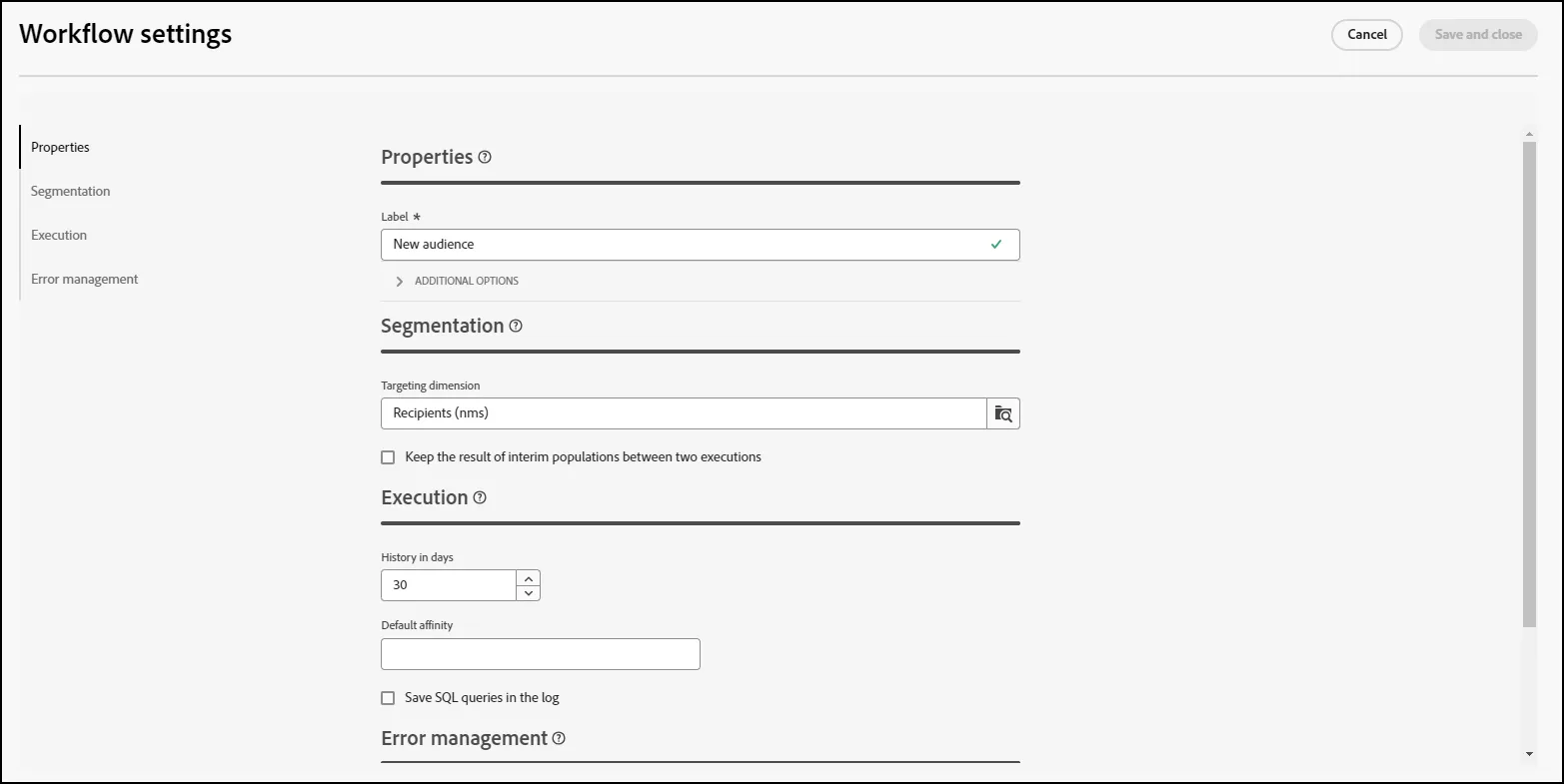Jump to the Execution sidebar tab
The height and width of the screenshot is (784, 1564).
click(59, 235)
